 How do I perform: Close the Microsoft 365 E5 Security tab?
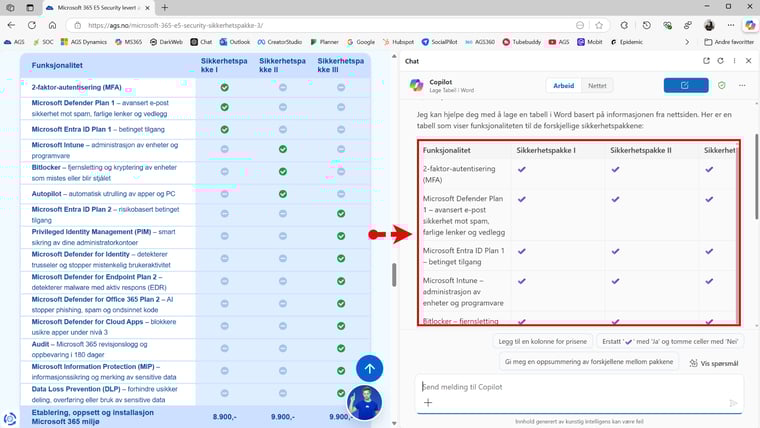point(147,8)
